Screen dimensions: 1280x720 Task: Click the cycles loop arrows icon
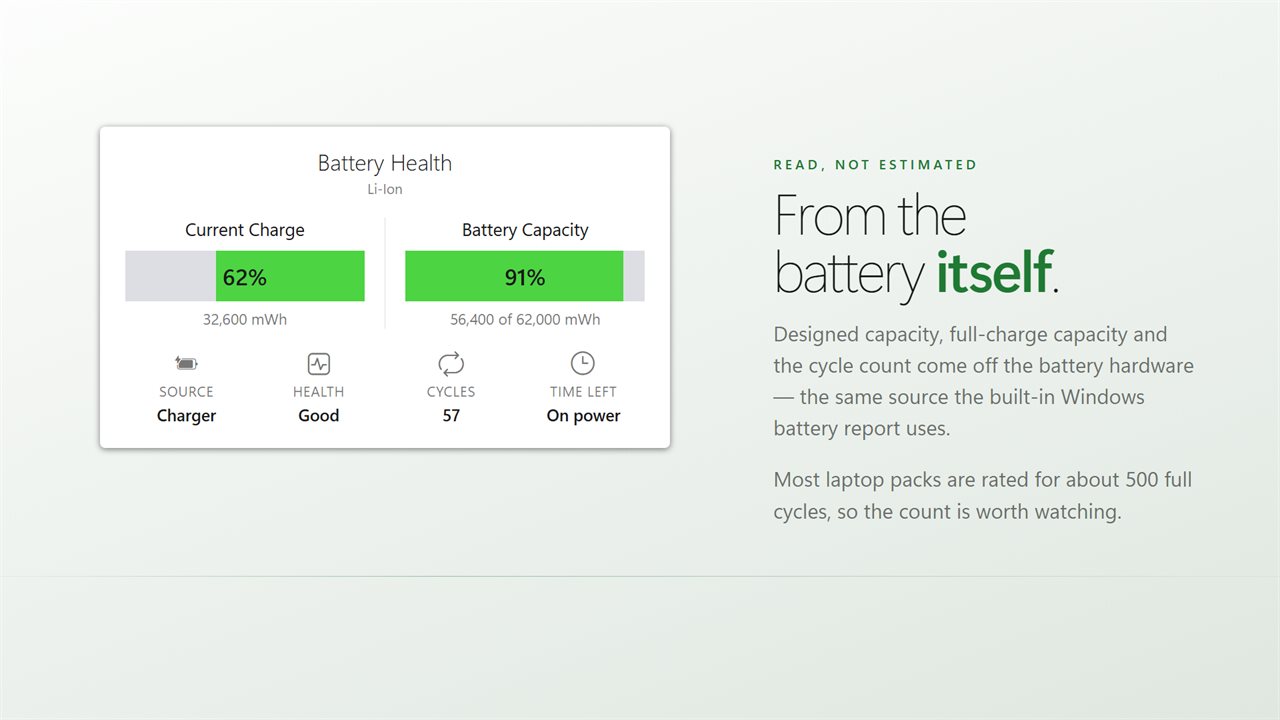click(451, 364)
